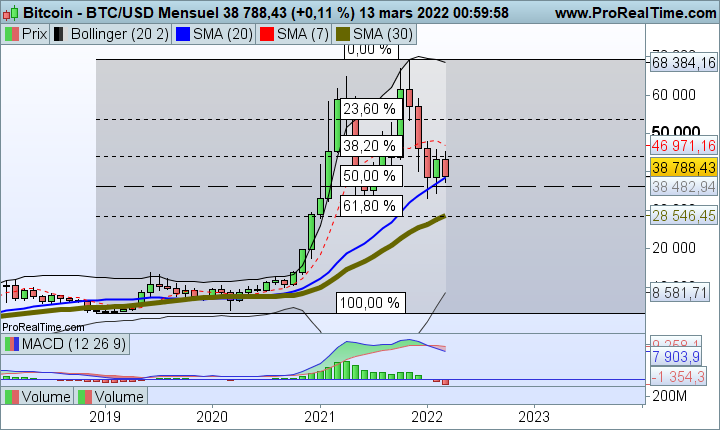Viewport: 720px width, 430px height.
Task: Click the candlestick icon beside Bitcoin title
Action: [x=10, y=13]
